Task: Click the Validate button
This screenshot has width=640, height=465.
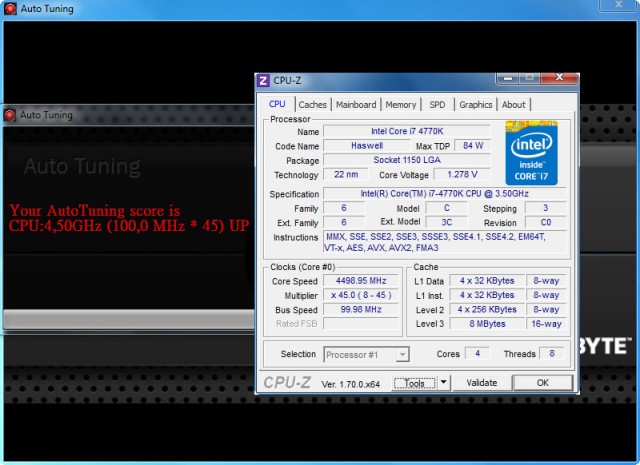Action: pyautogui.click(x=482, y=383)
